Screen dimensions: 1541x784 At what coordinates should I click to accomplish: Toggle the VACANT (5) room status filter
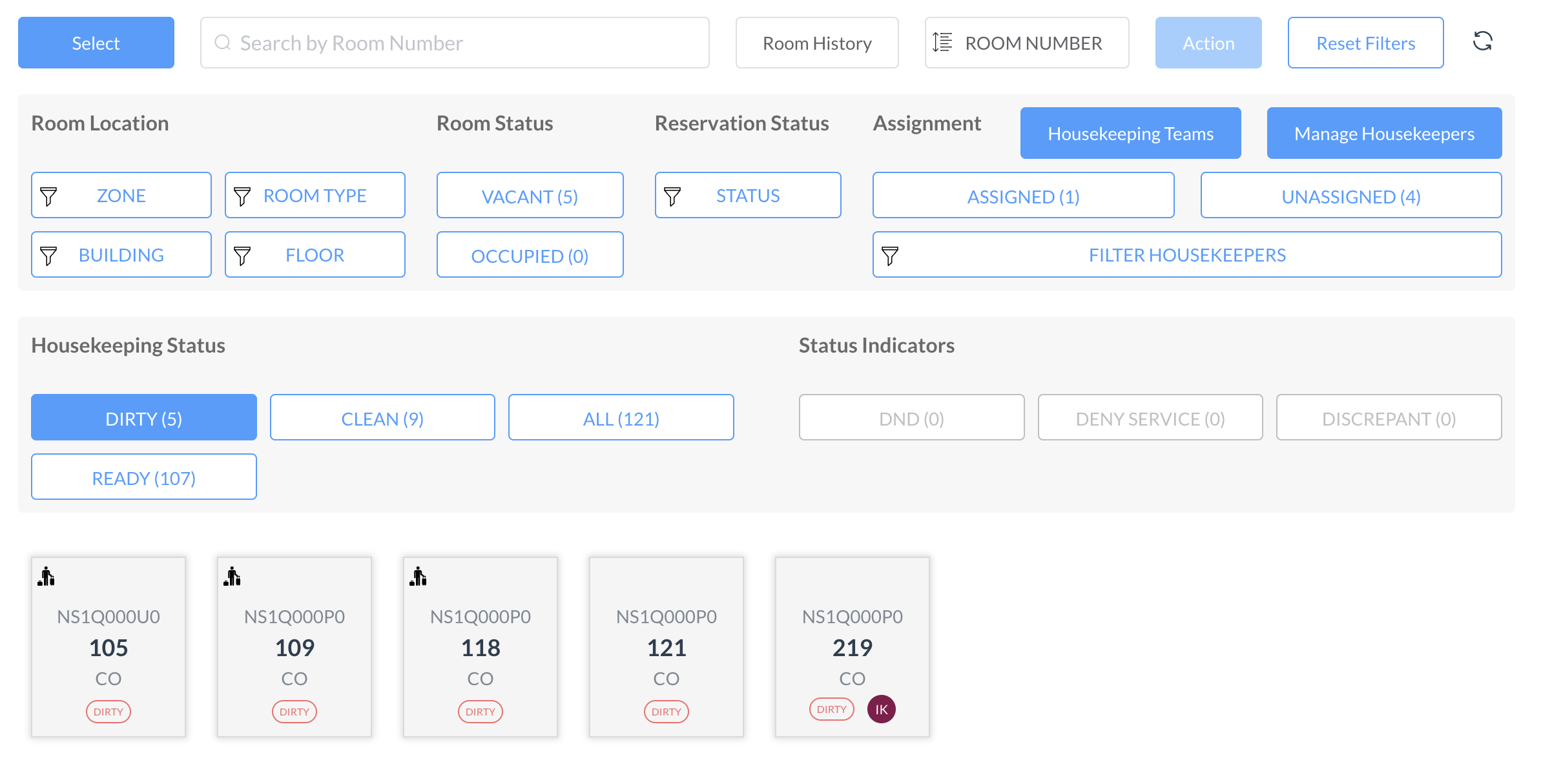coord(530,196)
